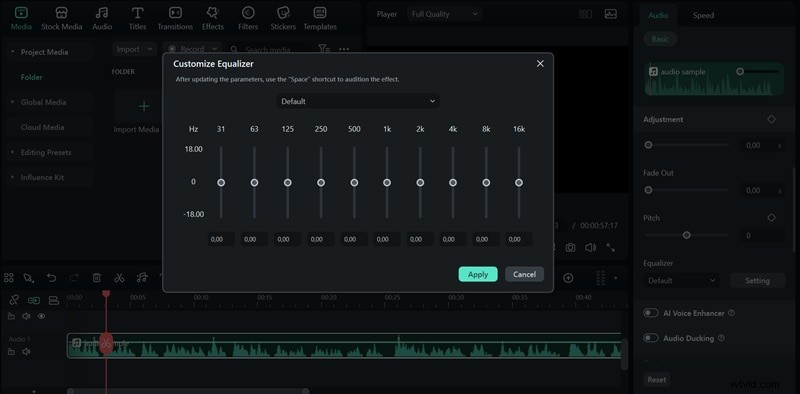Select the timeline selection pointer tool
The image size is (800, 394).
click(29, 278)
